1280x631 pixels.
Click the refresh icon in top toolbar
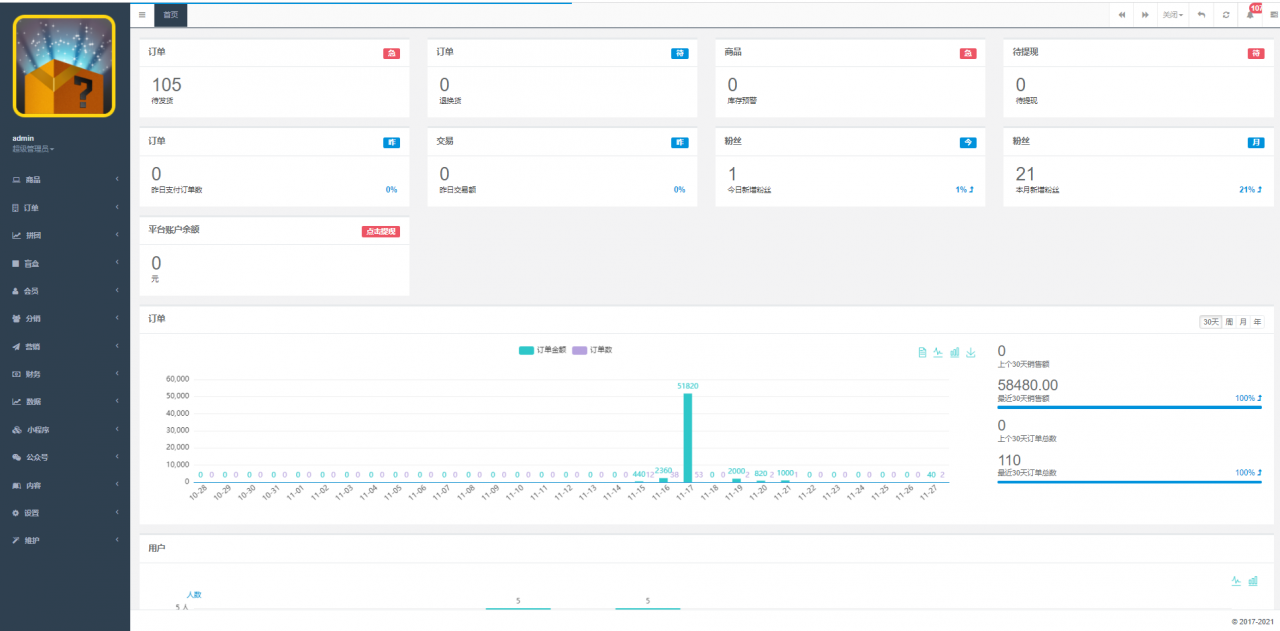(1226, 15)
